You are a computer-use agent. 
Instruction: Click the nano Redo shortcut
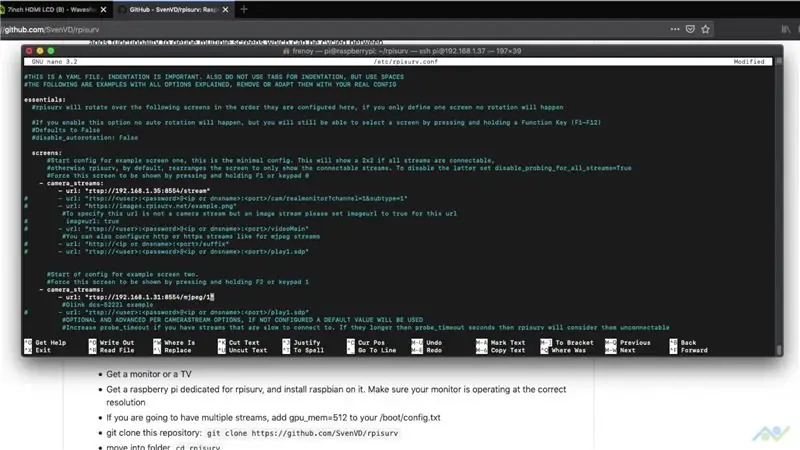click(428, 351)
